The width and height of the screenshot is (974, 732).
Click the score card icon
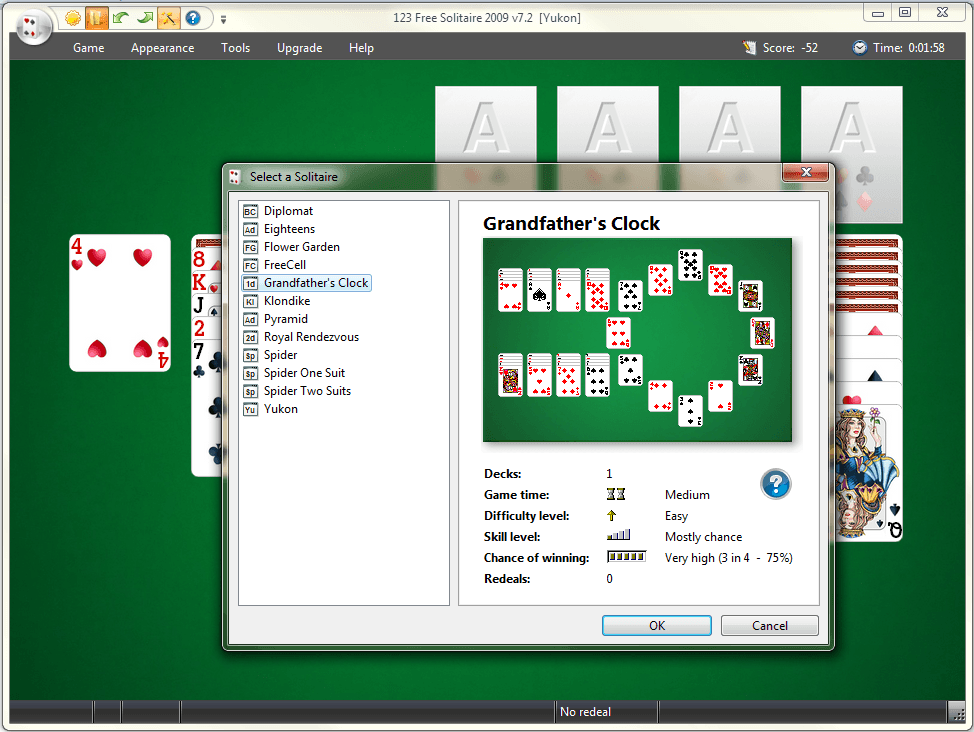tap(749, 47)
